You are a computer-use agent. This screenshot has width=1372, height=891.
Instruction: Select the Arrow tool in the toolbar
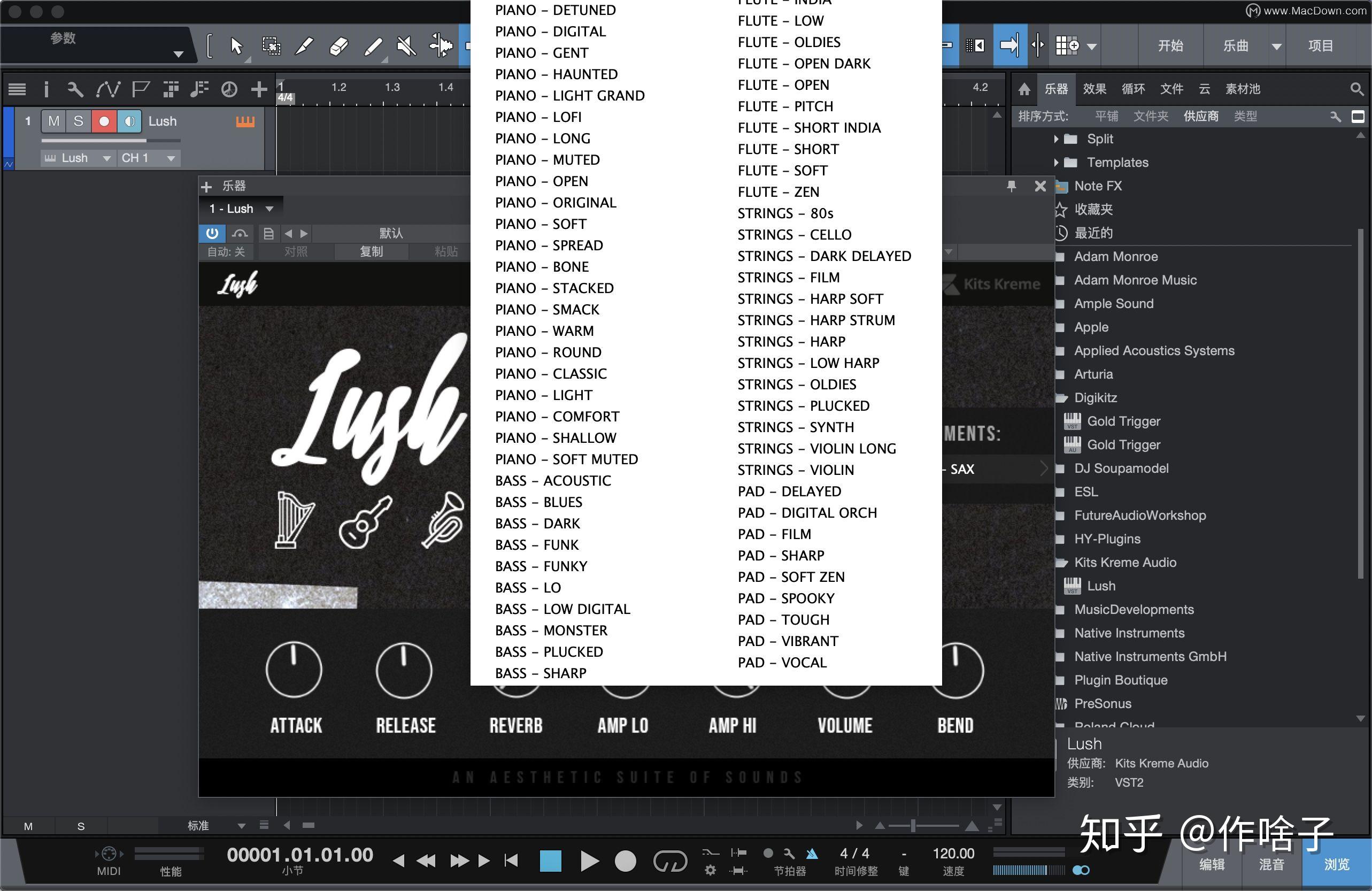click(x=237, y=45)
